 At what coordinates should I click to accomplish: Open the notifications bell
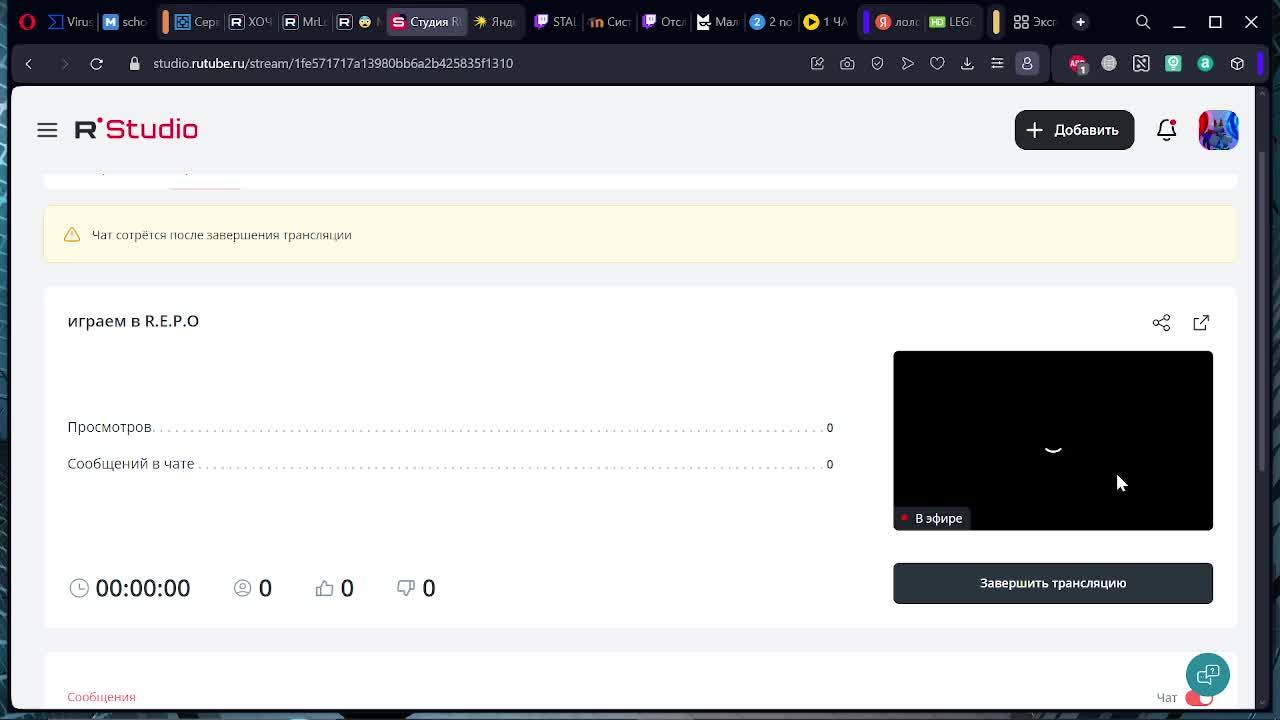click(x=1166, y=130)
